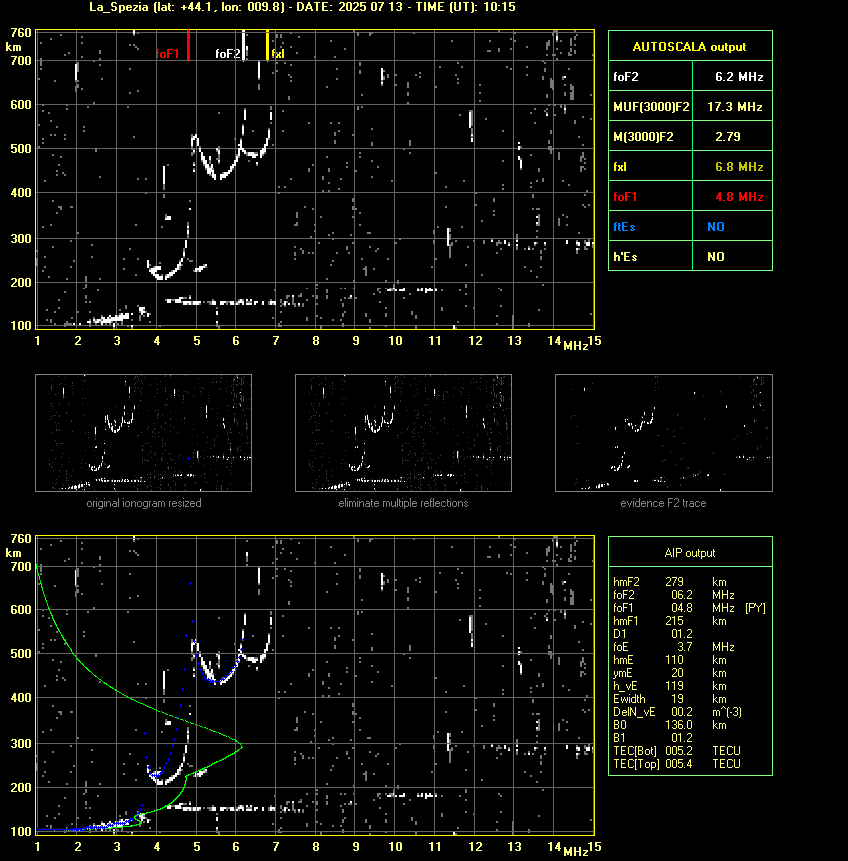Select the fxI value 6.8 MHz
Viewport: 848px width, 861px height.
[x=739, y=166]
